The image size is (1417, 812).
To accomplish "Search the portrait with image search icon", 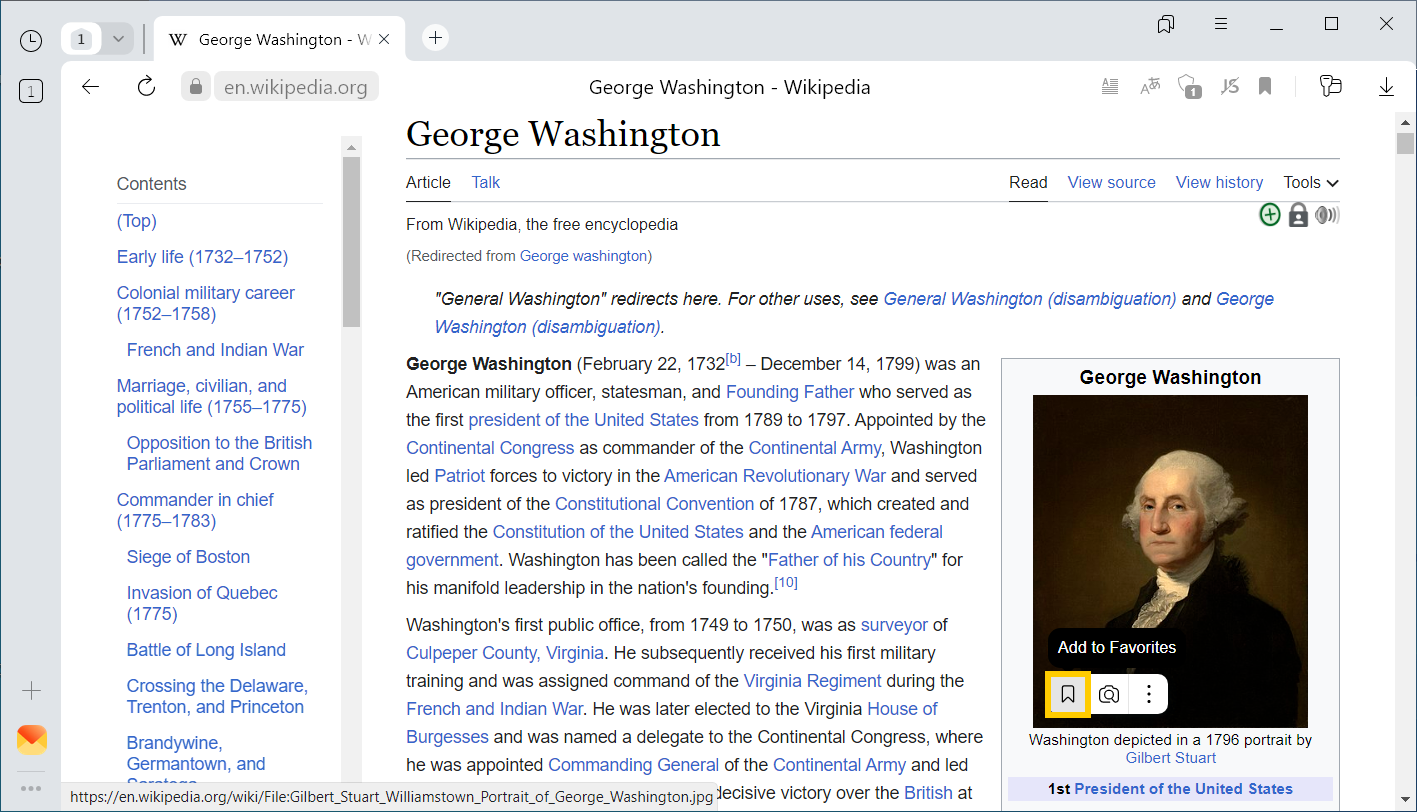I will tap(1108, 694).
